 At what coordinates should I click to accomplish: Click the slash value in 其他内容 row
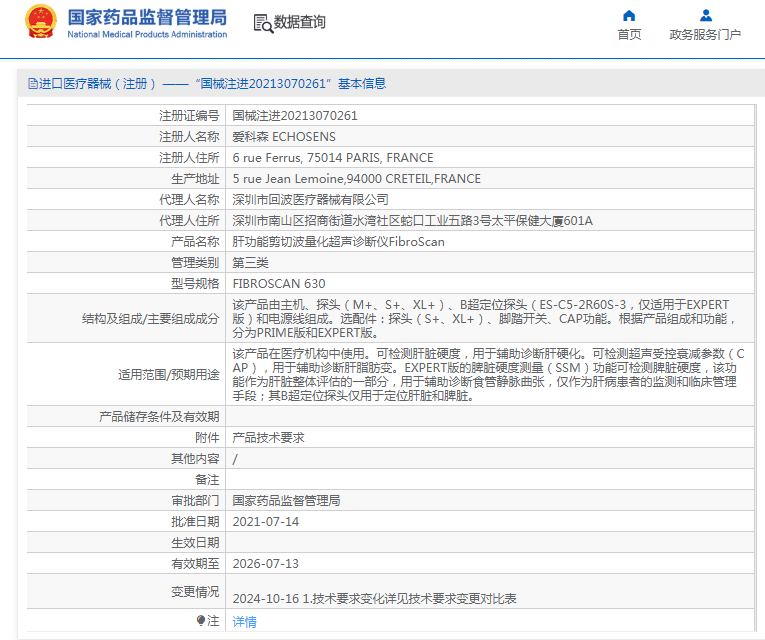[235, 459]
